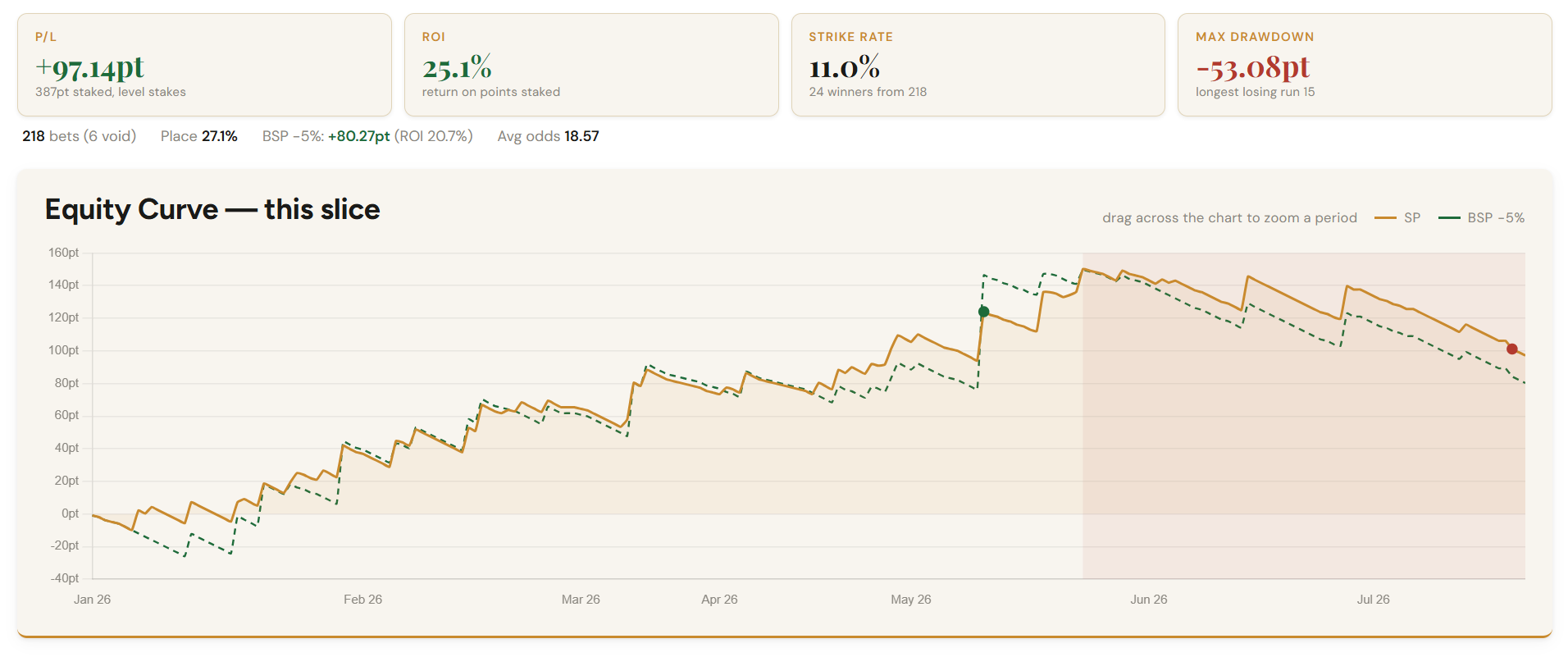Click the 0pt y-axis label
Image resolution: width=1568 pixels, height=657 pixels.
71,513
